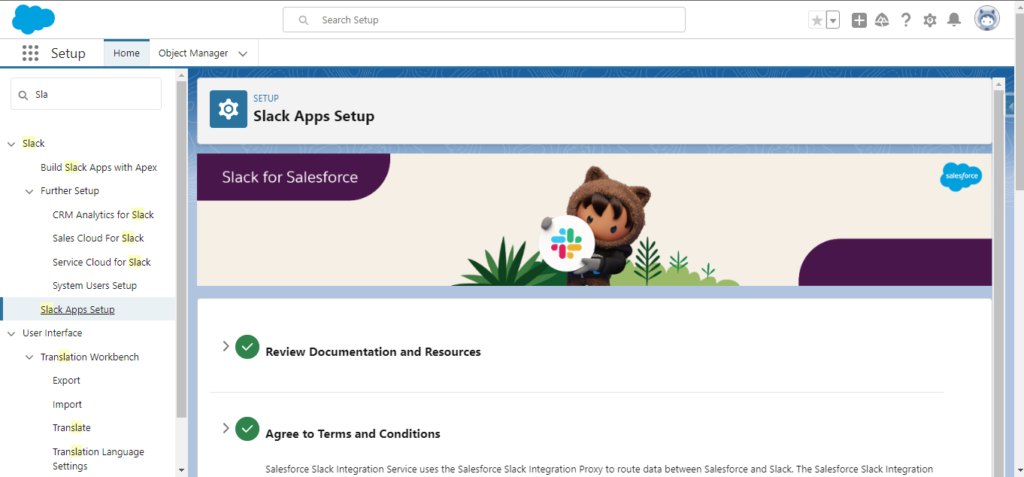Open the user profile avatar
The image size is (1024, 477).
click(987, 20)
